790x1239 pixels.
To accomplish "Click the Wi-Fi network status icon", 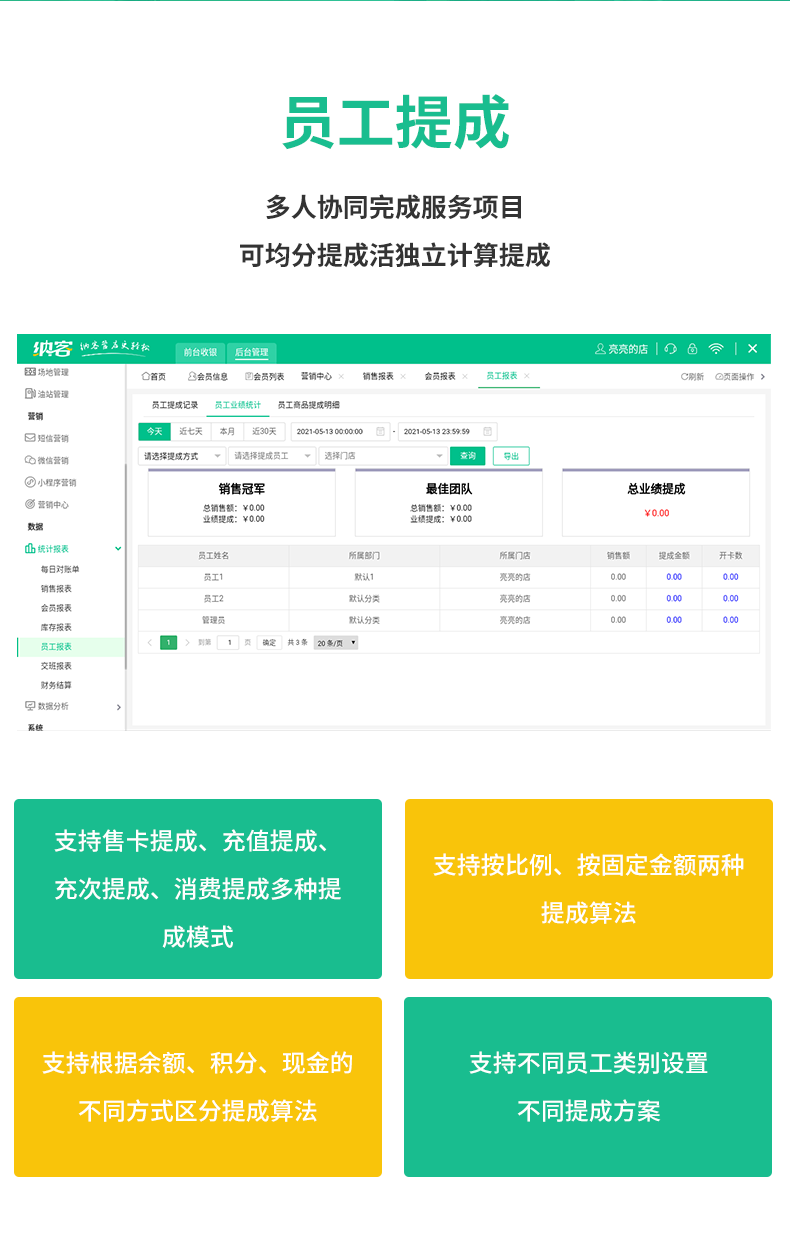I will click(x=716, y=349).
